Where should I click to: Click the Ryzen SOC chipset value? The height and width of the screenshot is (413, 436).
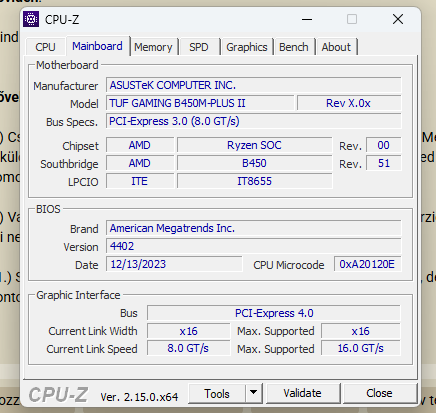(x=254, y=145)
